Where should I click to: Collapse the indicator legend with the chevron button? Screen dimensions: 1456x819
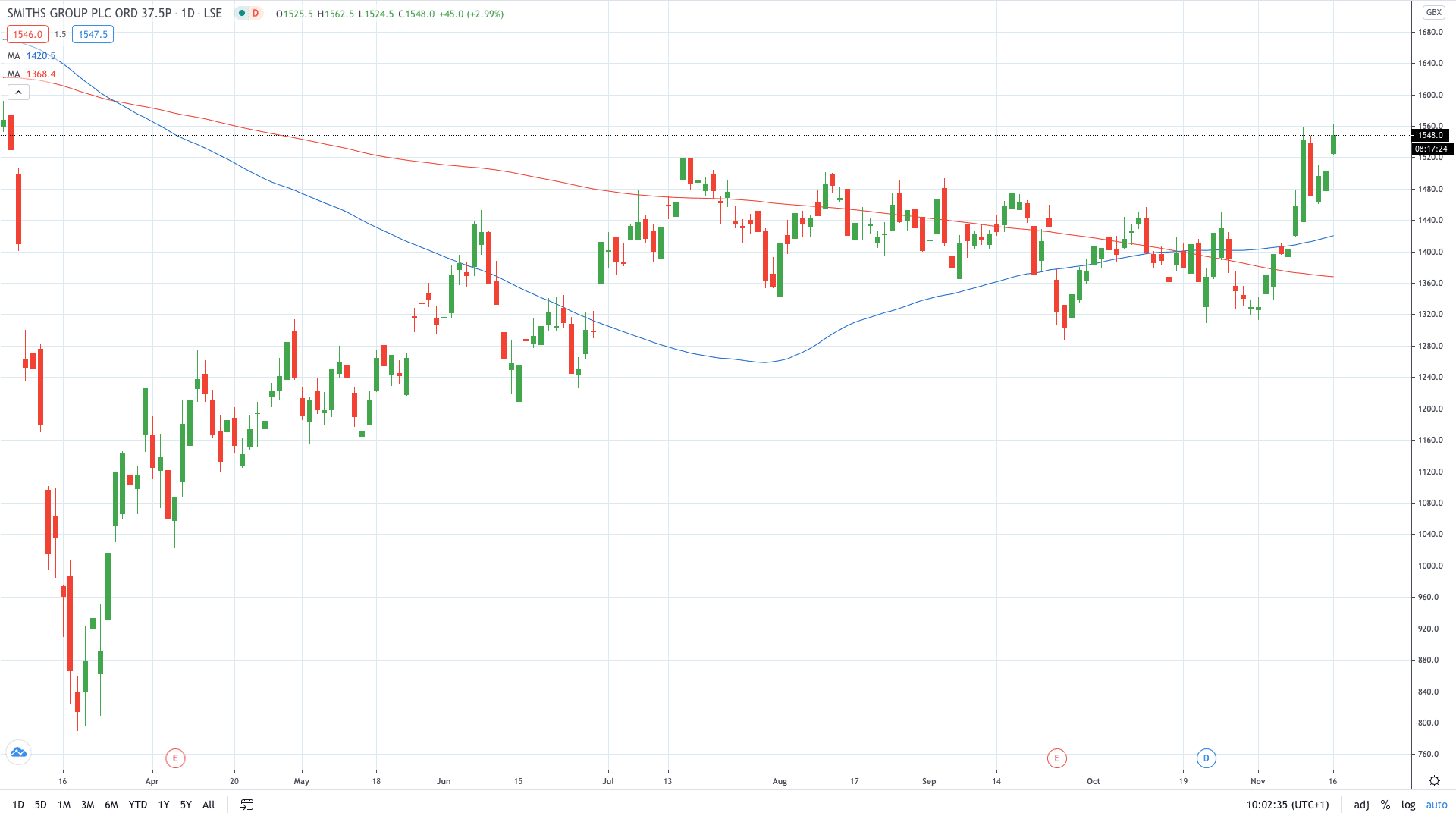[x=18, y=93]
